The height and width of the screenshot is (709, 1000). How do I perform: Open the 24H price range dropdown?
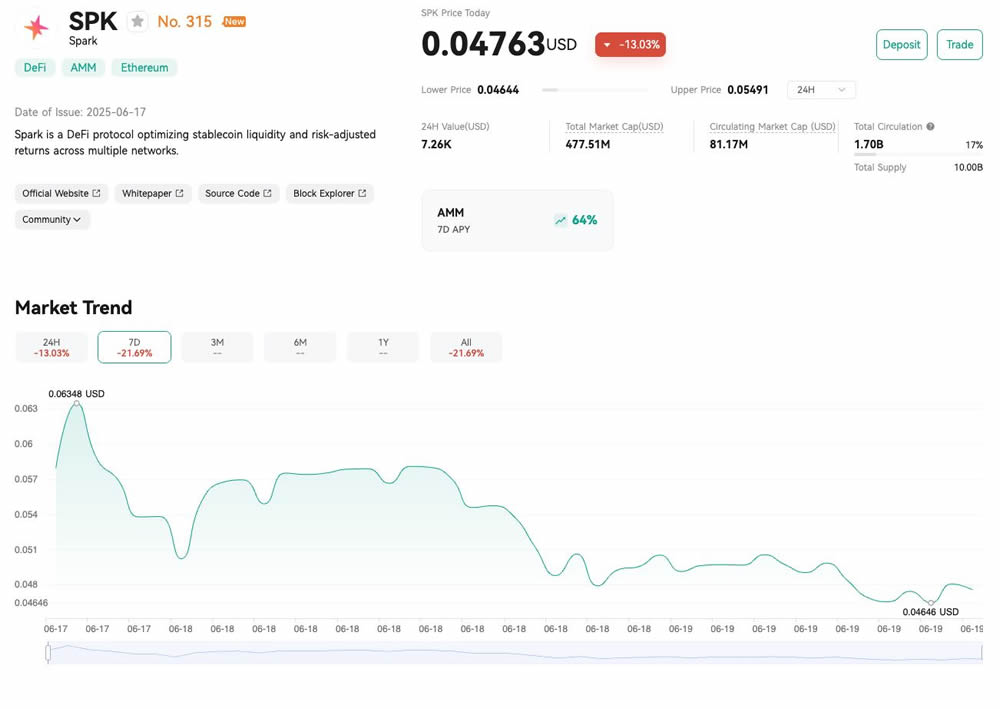(x=821, y=90)
